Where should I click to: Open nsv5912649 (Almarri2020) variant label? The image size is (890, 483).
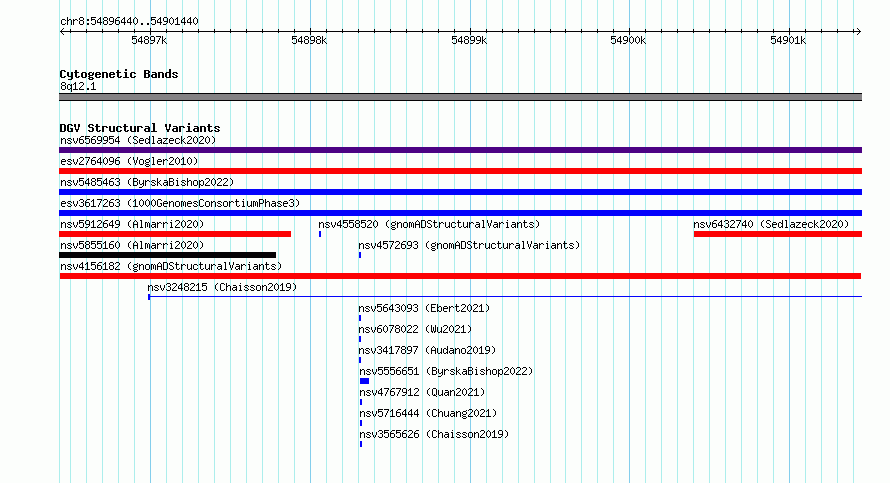132,224
